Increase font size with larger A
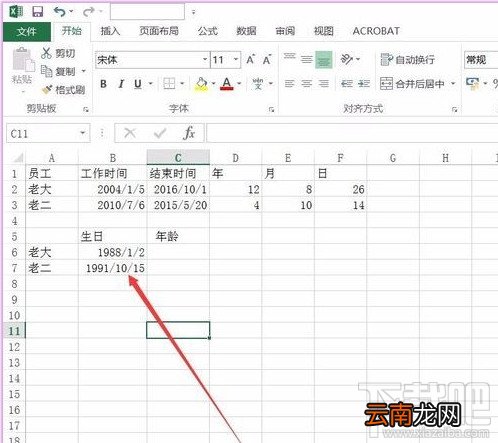 tap(250, 60)
